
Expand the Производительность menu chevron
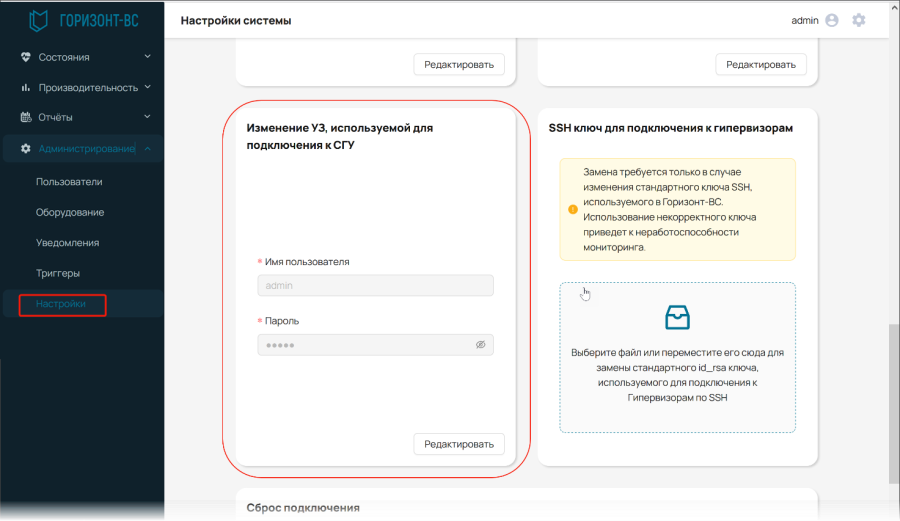click(x=148, y=87)
